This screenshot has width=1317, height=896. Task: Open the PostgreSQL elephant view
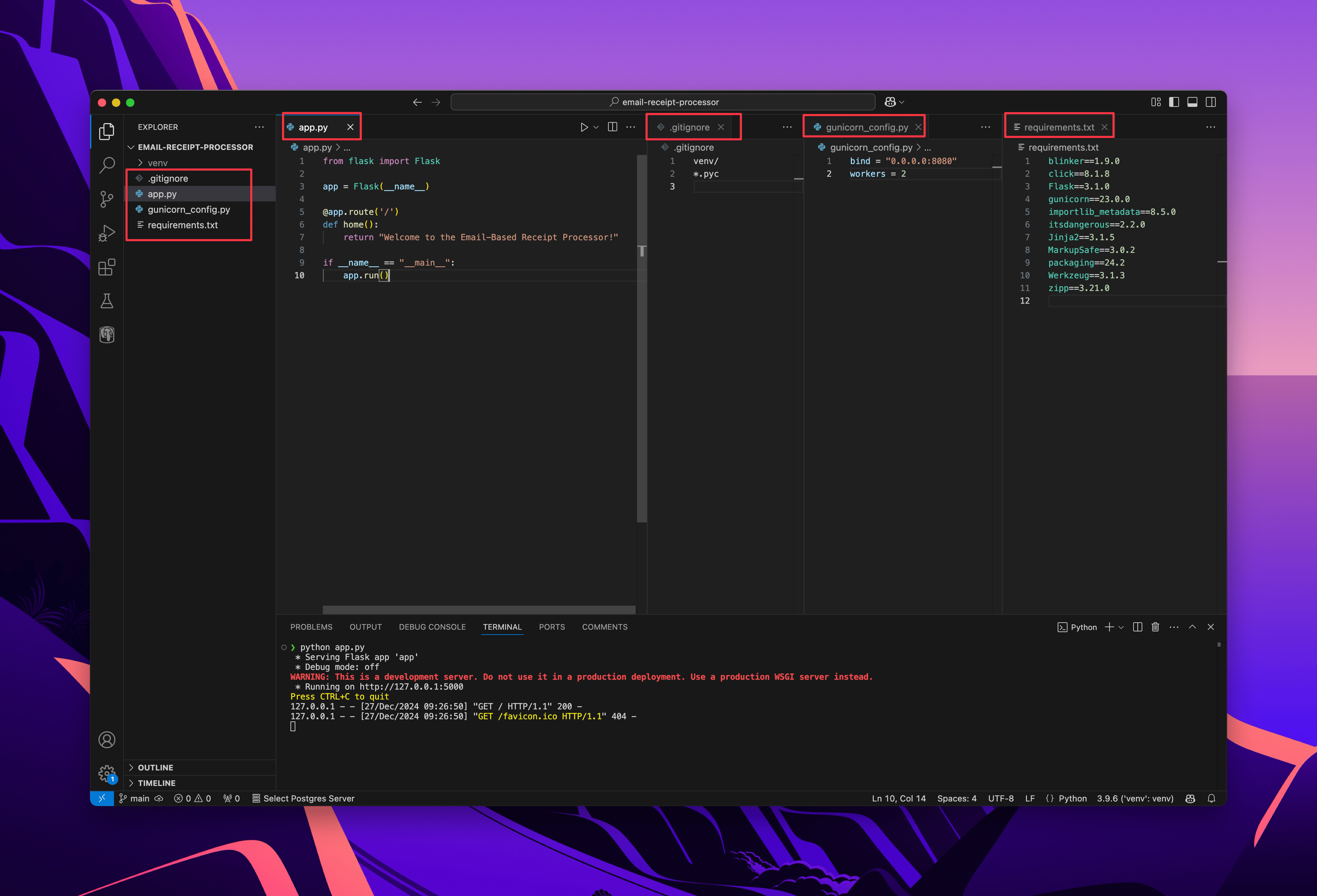pos(107,335)
